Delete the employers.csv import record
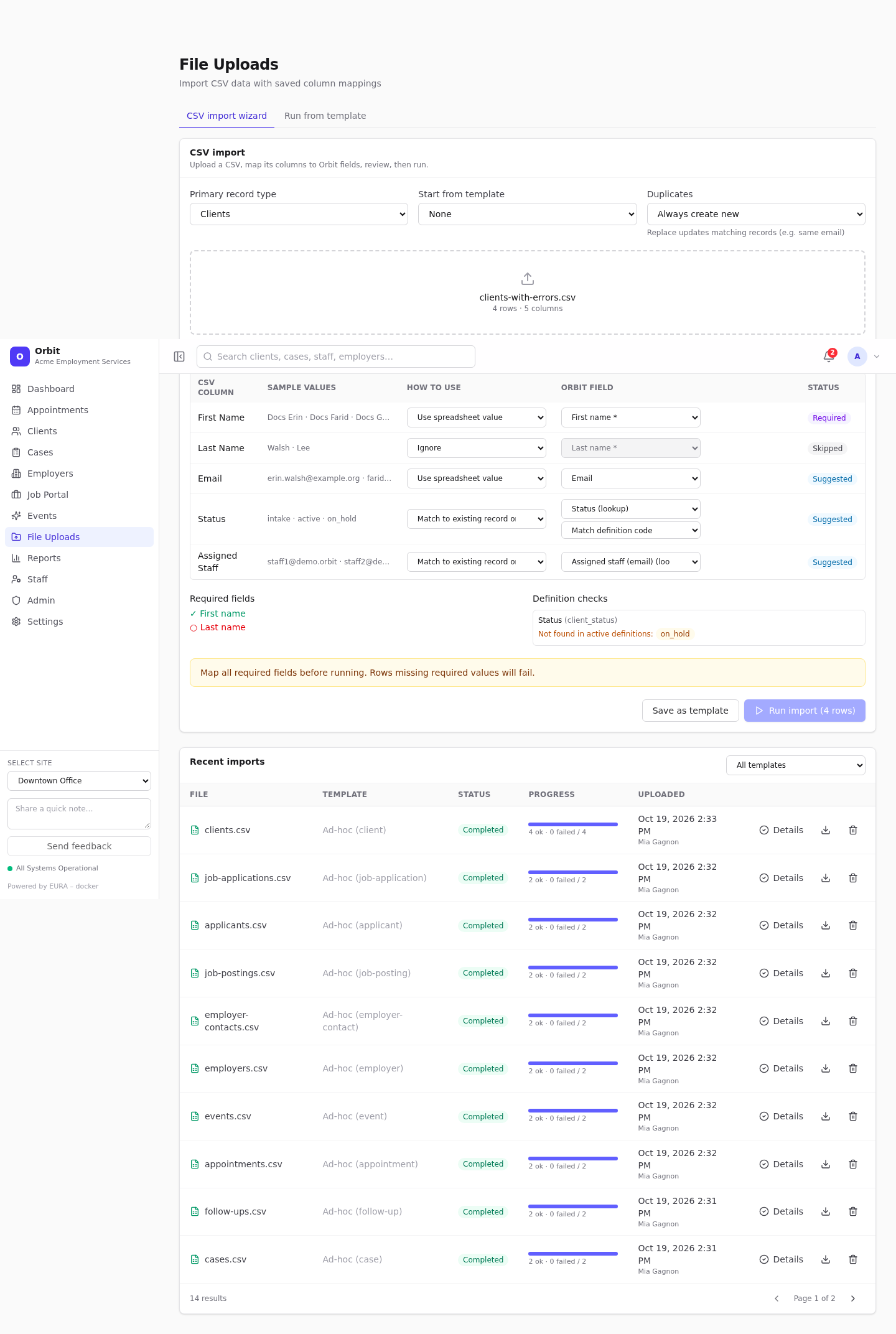Viewport: 896px width, 1334px height. 853,1068
